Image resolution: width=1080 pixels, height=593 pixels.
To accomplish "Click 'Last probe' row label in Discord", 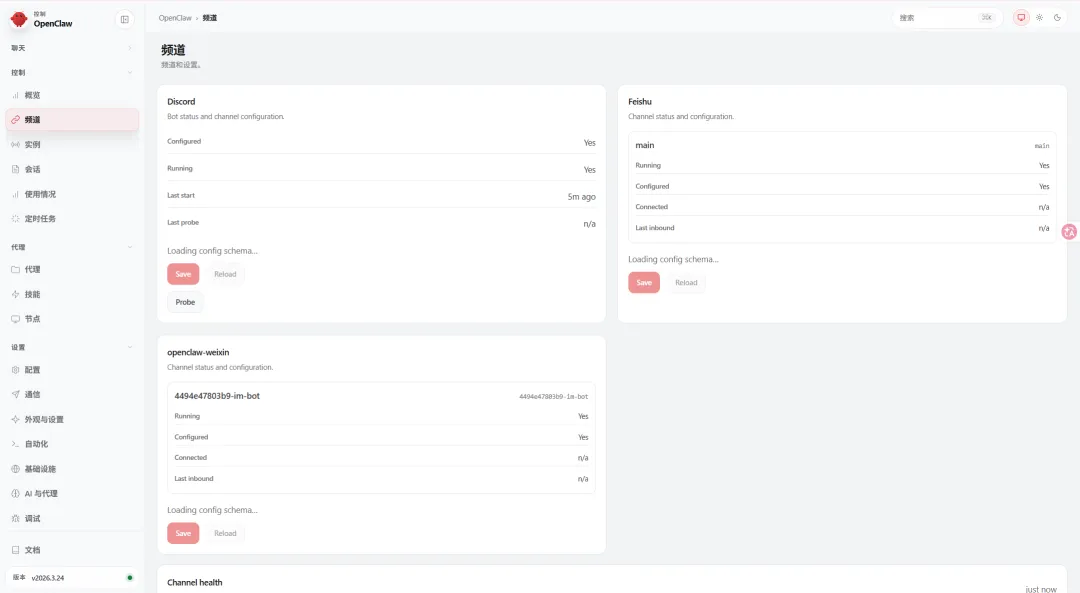I will 183,222.
